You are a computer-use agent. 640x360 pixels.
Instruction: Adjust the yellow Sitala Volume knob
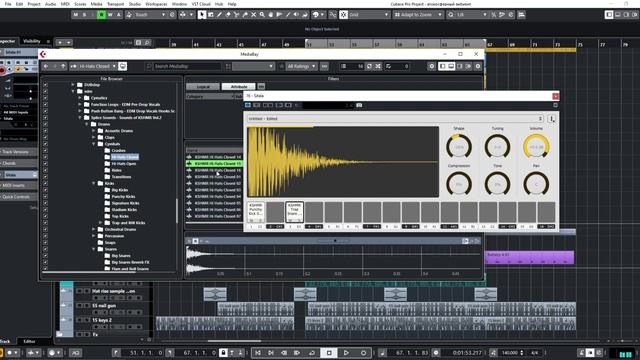pos(536,147)
